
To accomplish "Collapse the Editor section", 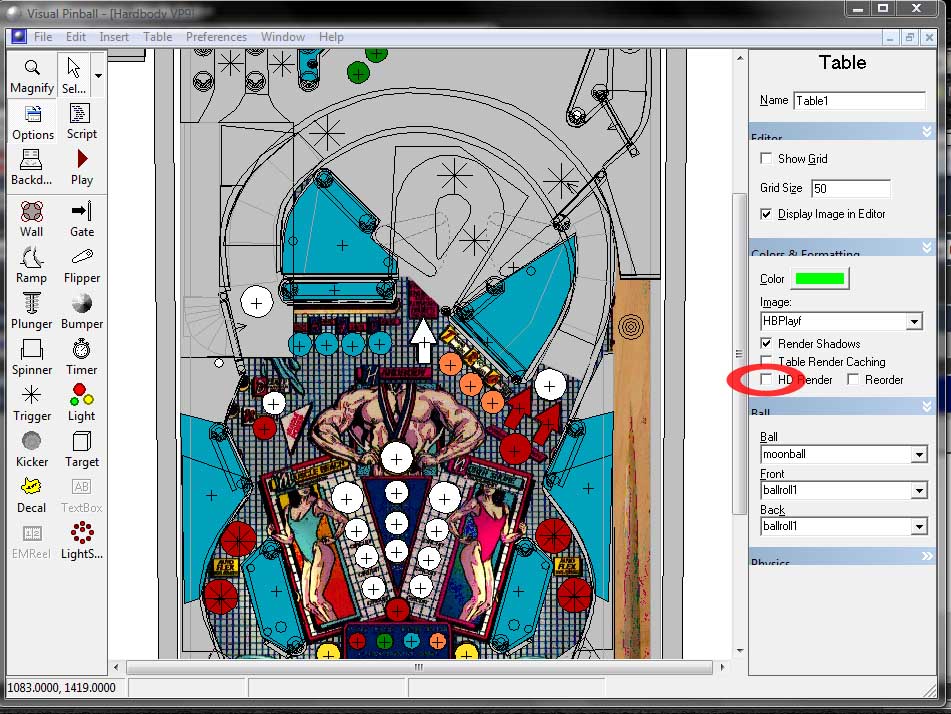I will coord(926,132).
